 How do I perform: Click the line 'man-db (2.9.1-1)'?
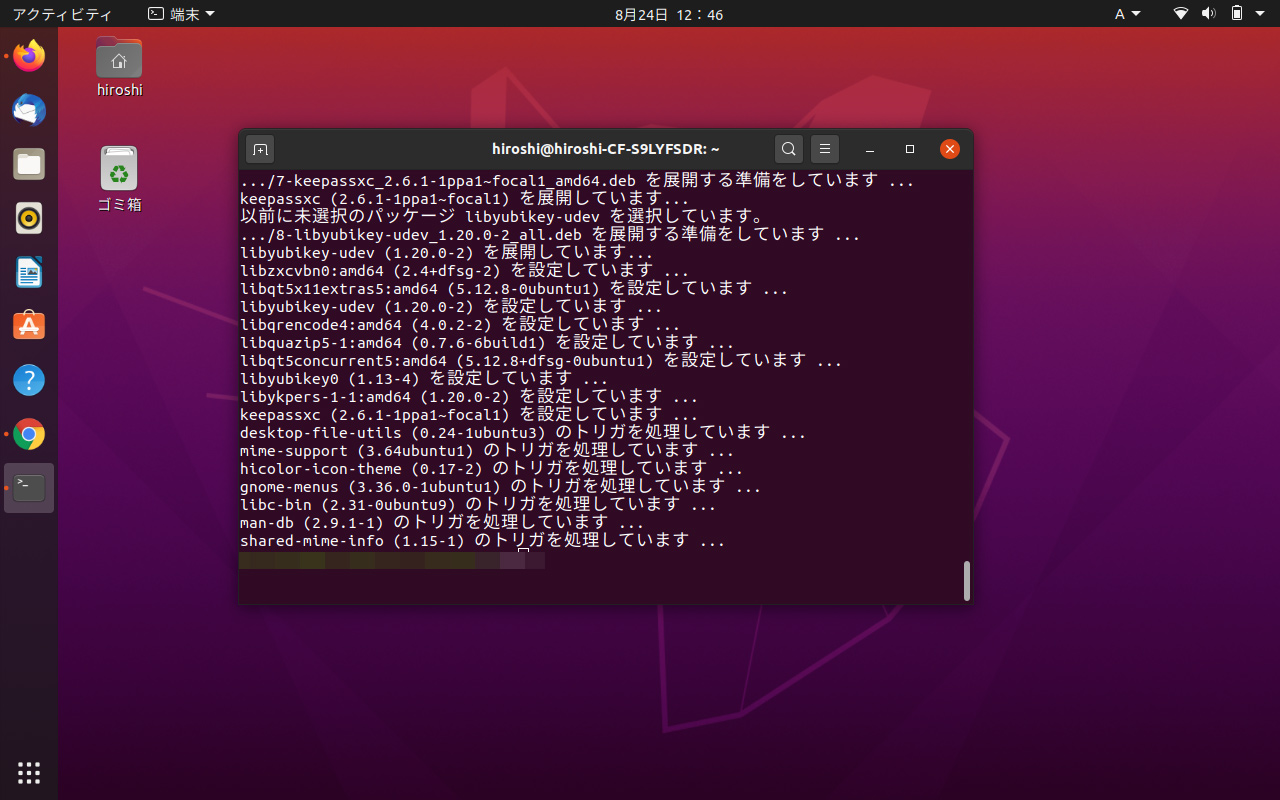pyautogui.click(x=442, y=522)
